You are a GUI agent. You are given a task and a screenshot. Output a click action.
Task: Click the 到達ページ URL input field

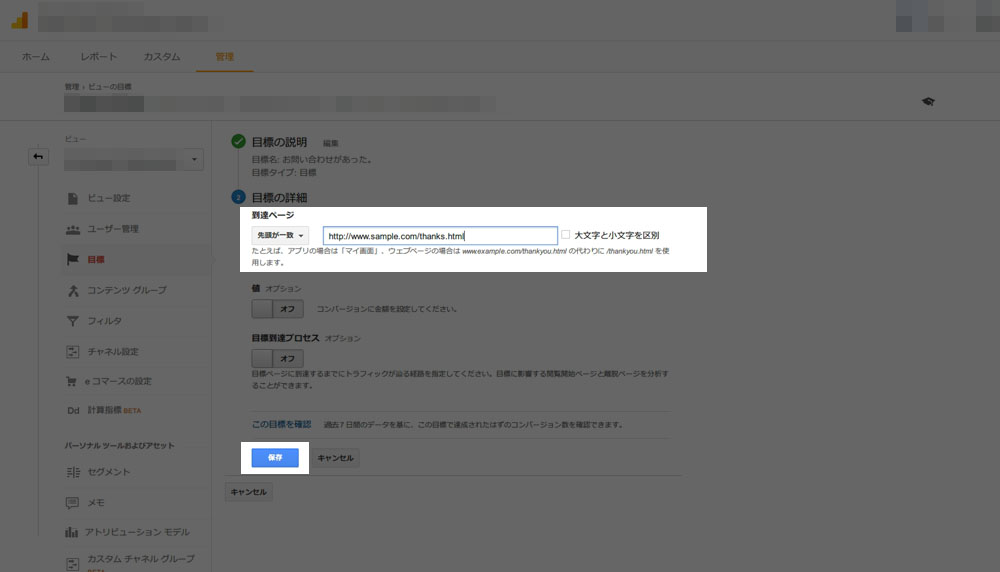[x=440, y=236]
